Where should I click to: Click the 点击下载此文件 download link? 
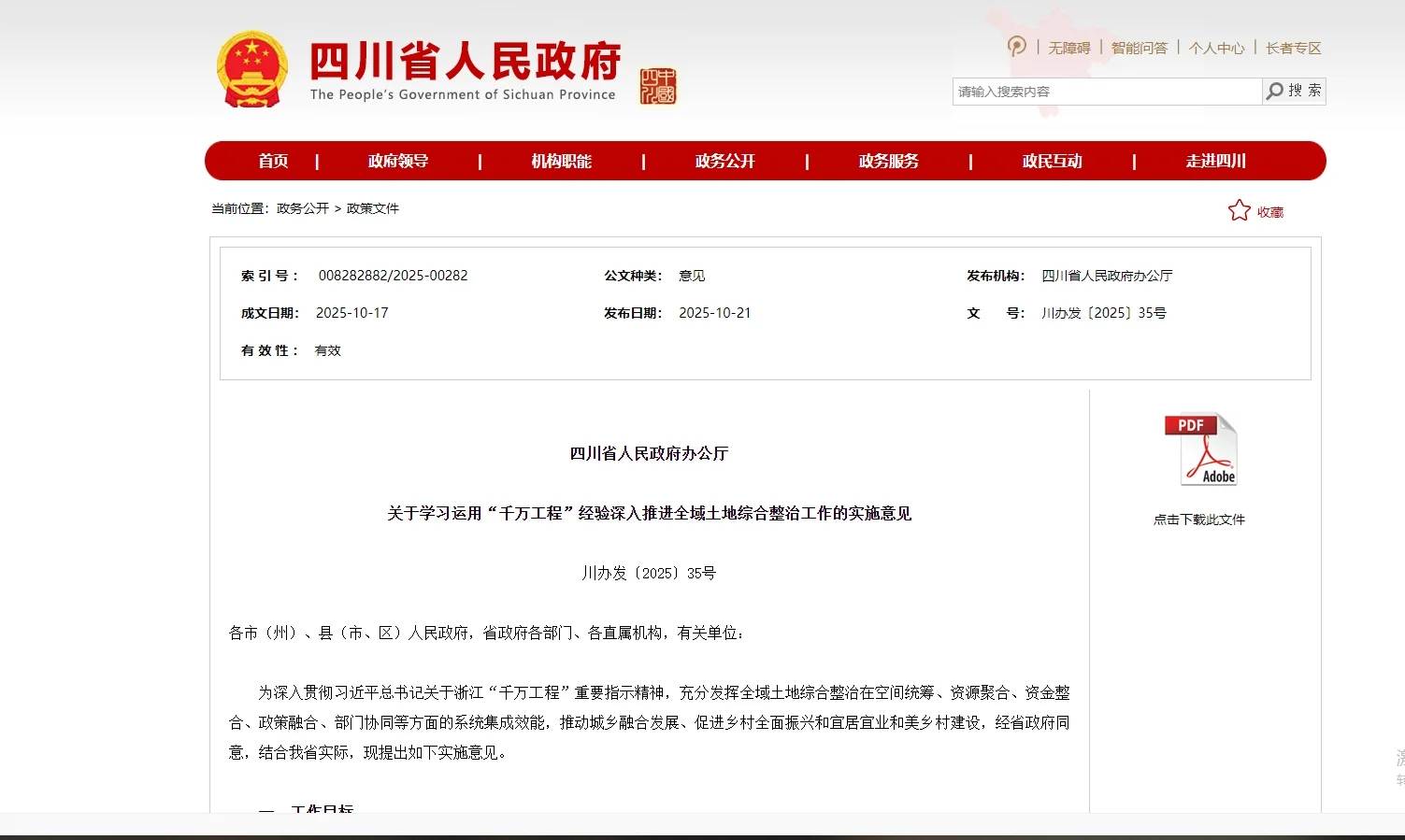click(1198, 520)
